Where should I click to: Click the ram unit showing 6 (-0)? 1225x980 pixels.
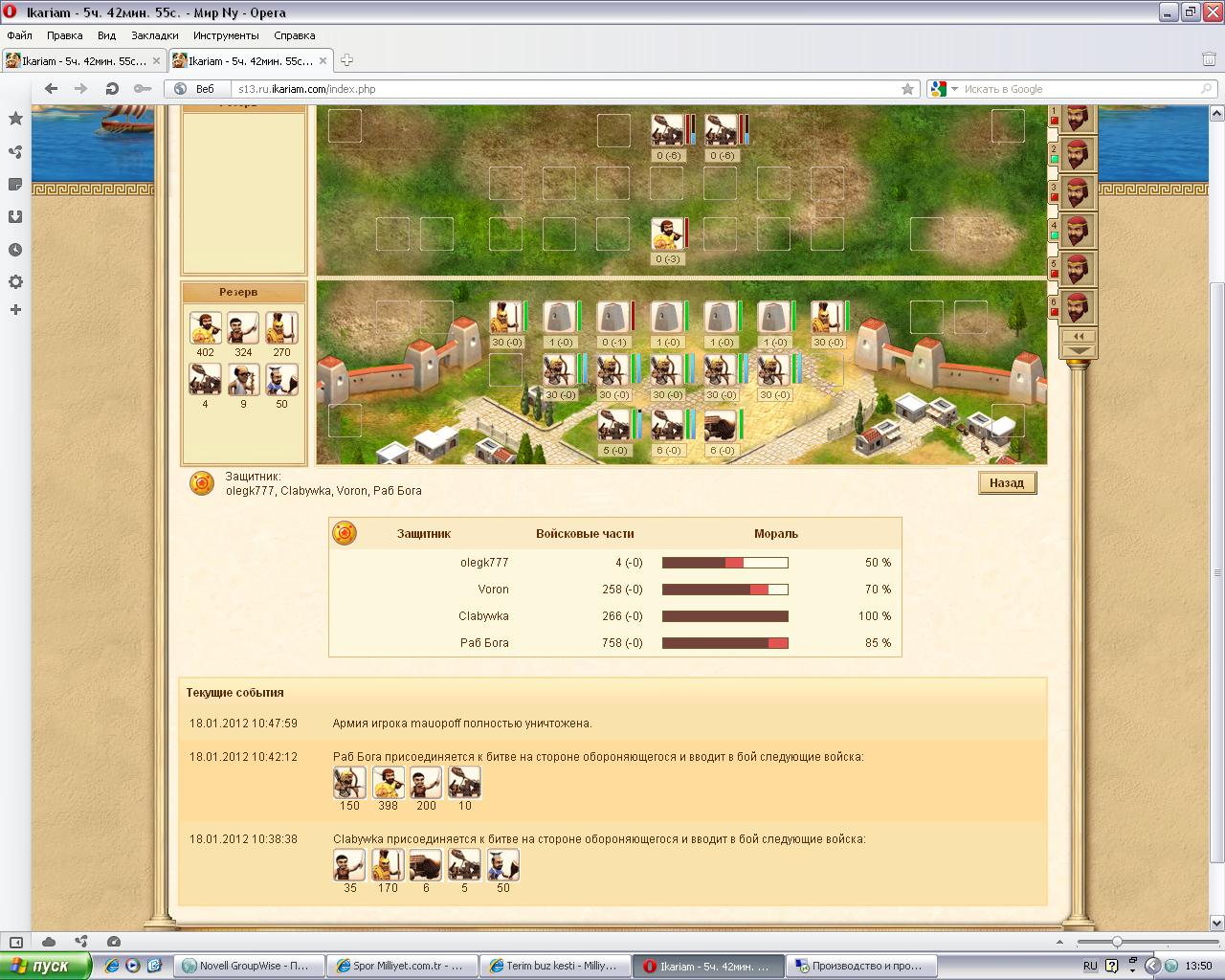(721, 425)
